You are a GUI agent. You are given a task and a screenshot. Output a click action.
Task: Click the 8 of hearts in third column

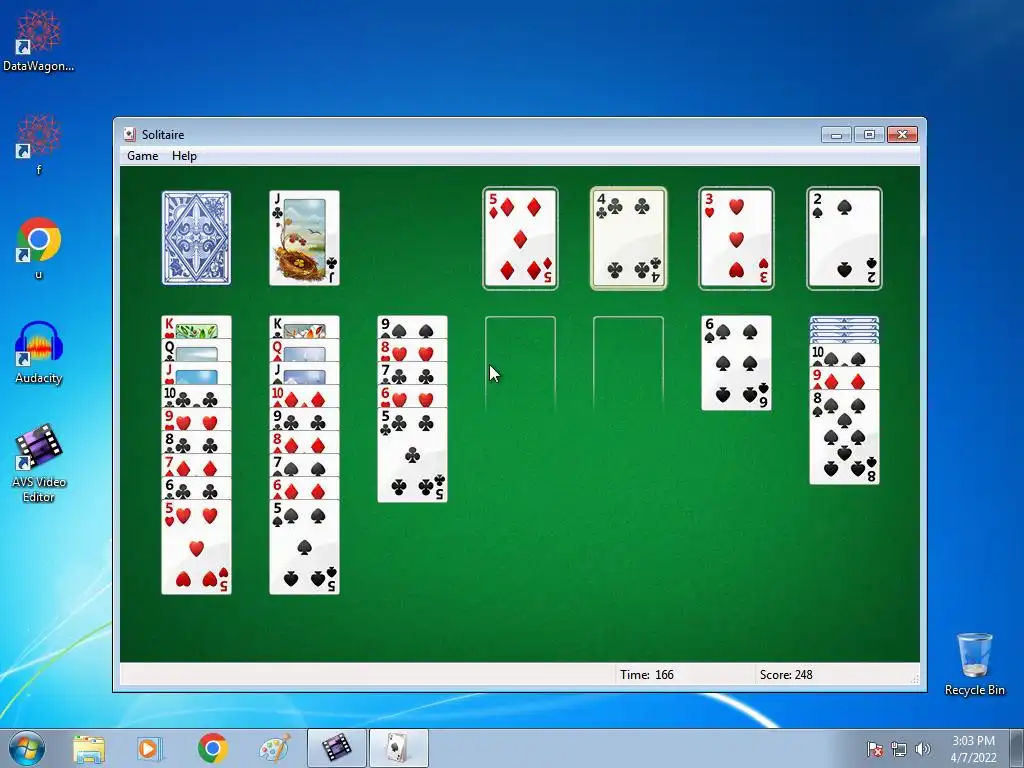pyautogui.click(x=412, y=350)
